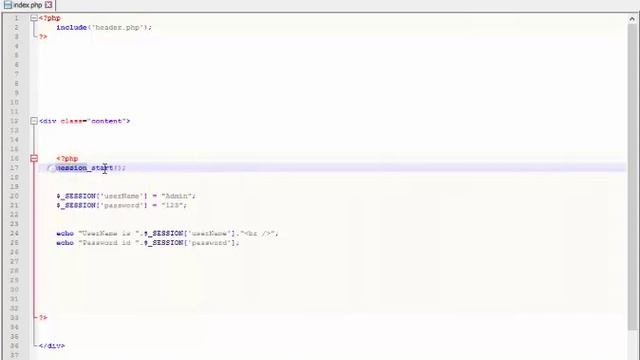The width and height of the screenshot is (640, 360).
Task: Close the index.php tab
Action: [49, 5]
